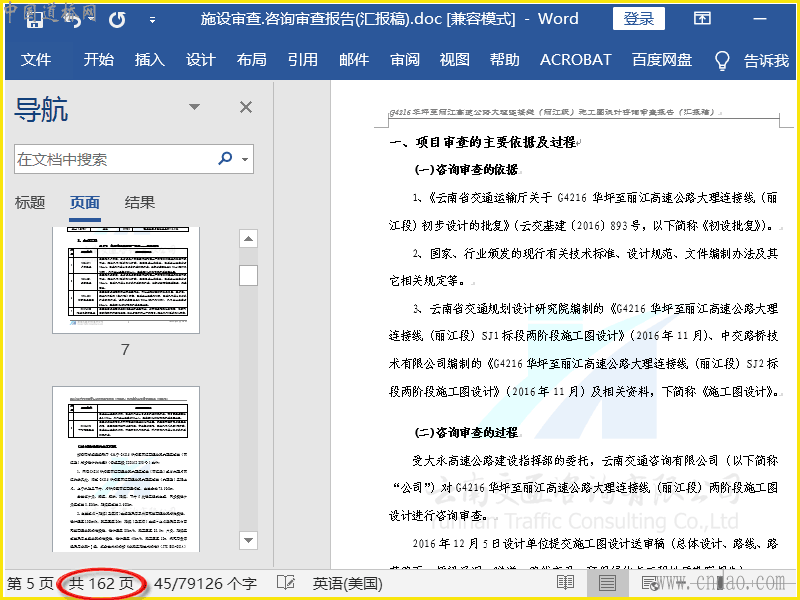This screenshot has height=600, width=800.
Task: Open the Ribbon Display Options icon
Action: tap(702, 19)
